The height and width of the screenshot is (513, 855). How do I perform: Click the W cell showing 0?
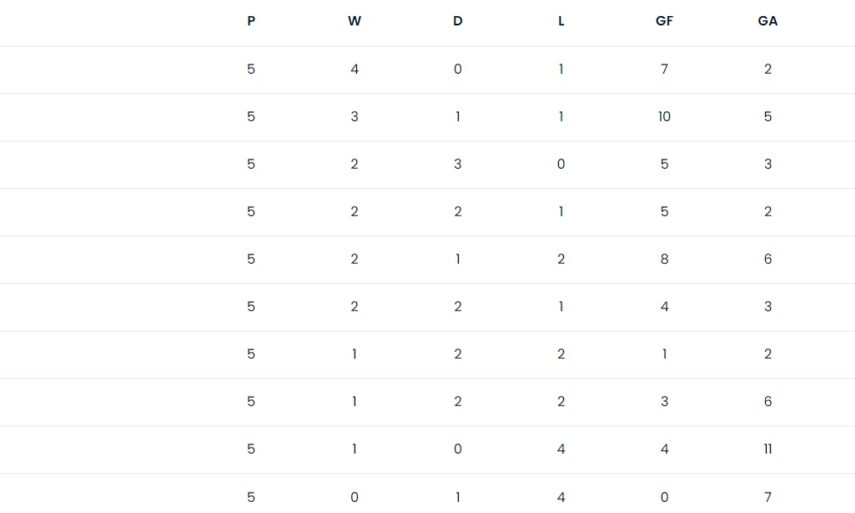click(354, 497)
